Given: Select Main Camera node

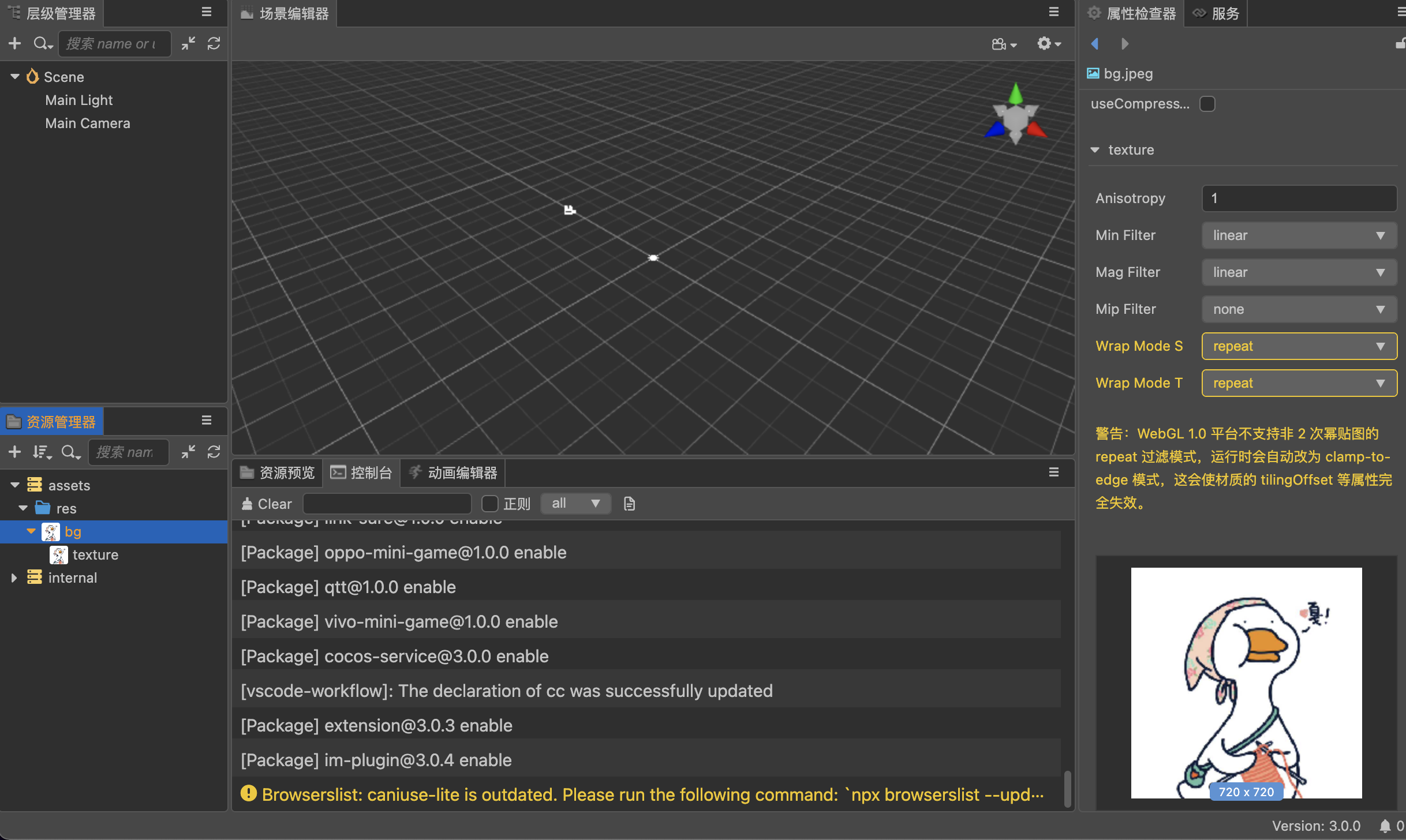Looking at the screenshot, I should 88,123.
